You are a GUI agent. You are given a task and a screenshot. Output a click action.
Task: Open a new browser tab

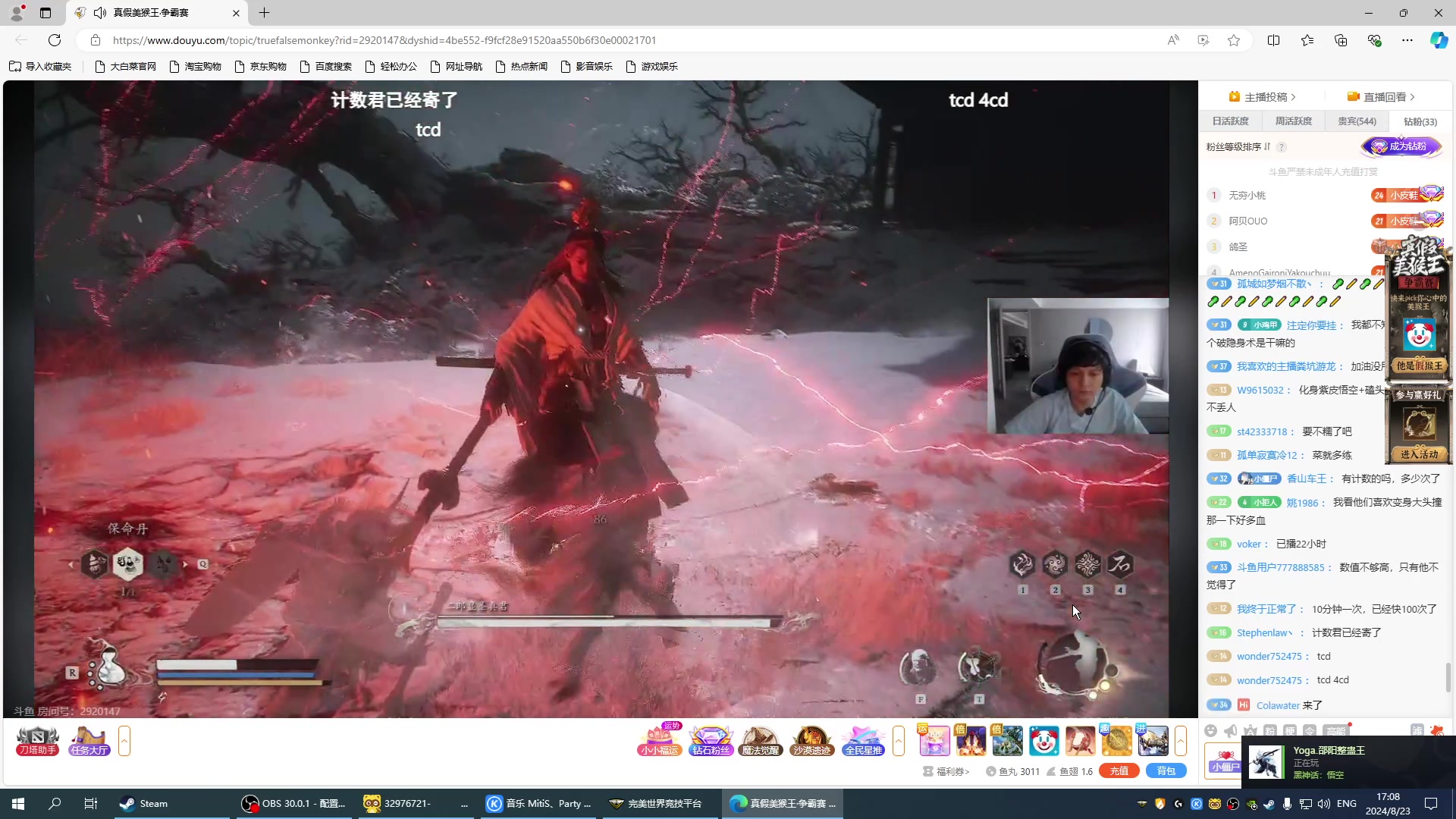pos(264,13)
